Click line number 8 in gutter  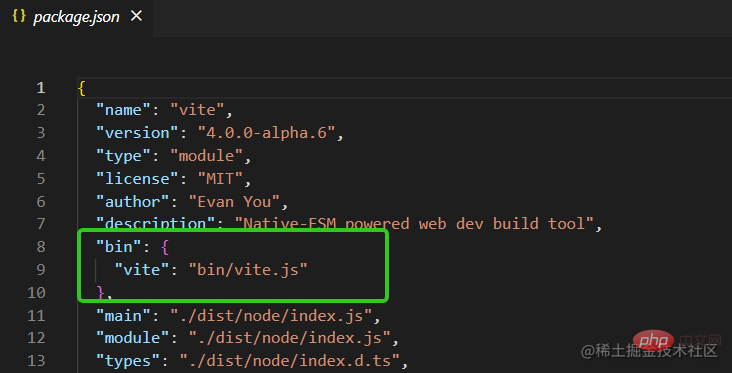(41, 247)
